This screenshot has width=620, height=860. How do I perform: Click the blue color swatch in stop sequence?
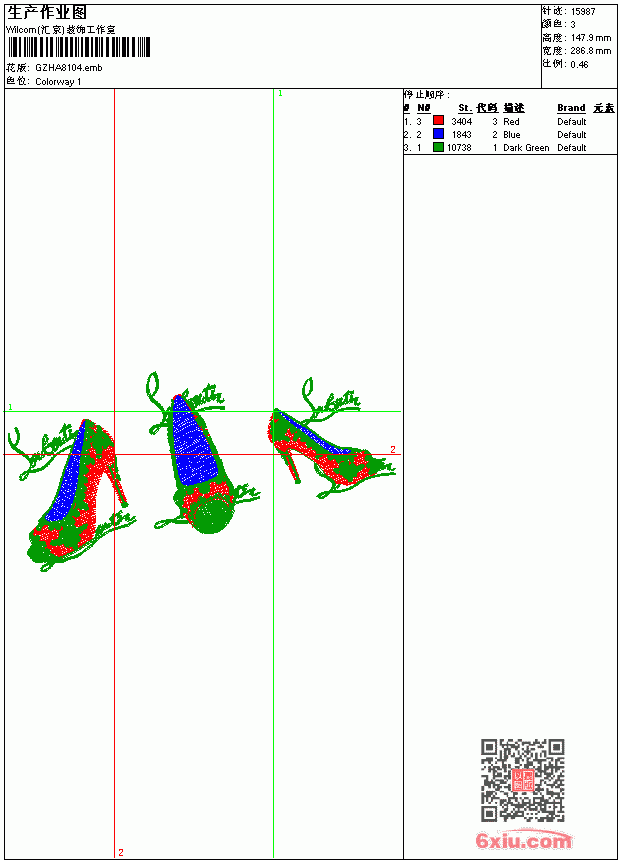click(x=438, y=133)
